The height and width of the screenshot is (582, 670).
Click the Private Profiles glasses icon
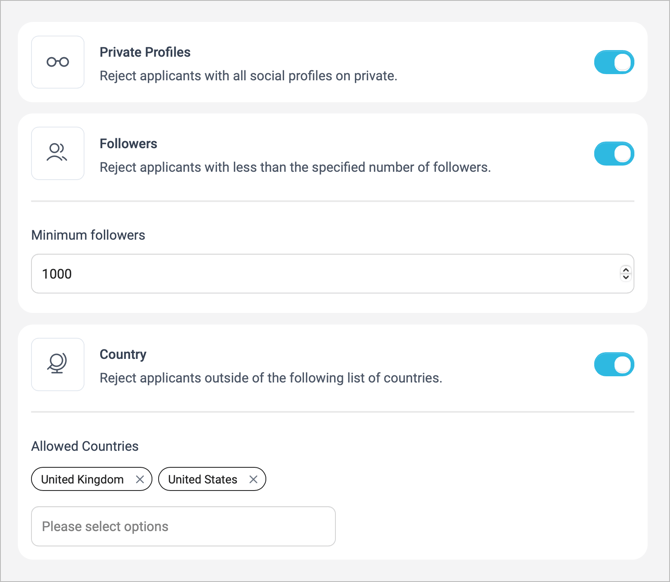[58, 62]
